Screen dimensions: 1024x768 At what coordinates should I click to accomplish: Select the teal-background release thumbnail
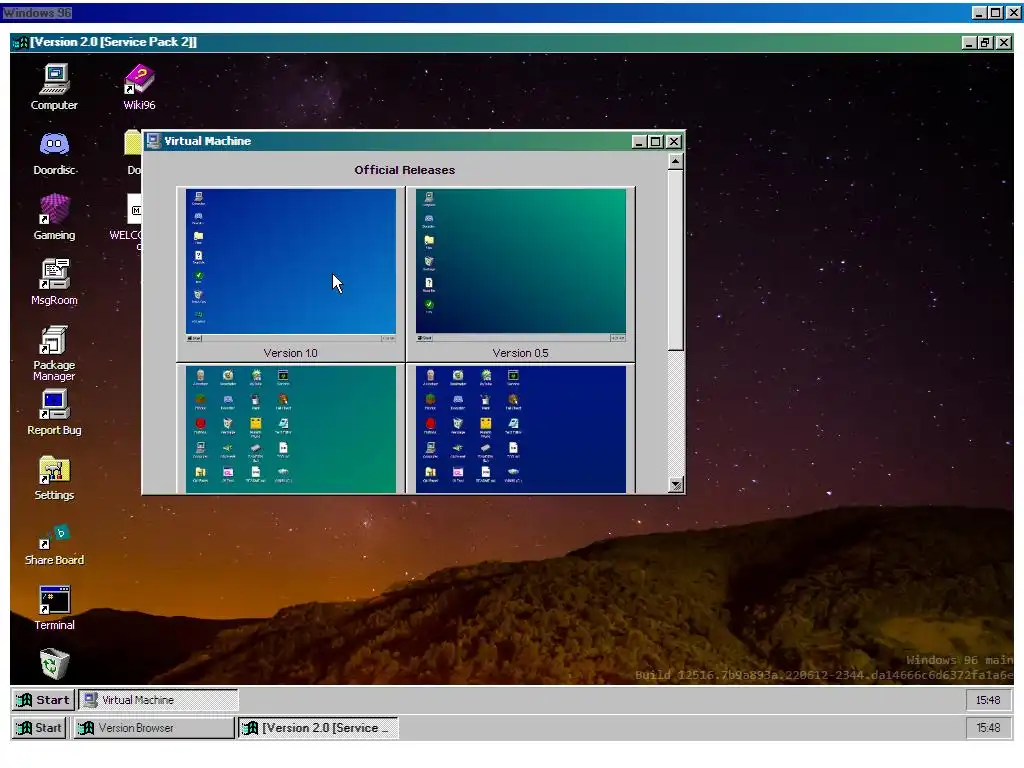click(x=291, y=429)
